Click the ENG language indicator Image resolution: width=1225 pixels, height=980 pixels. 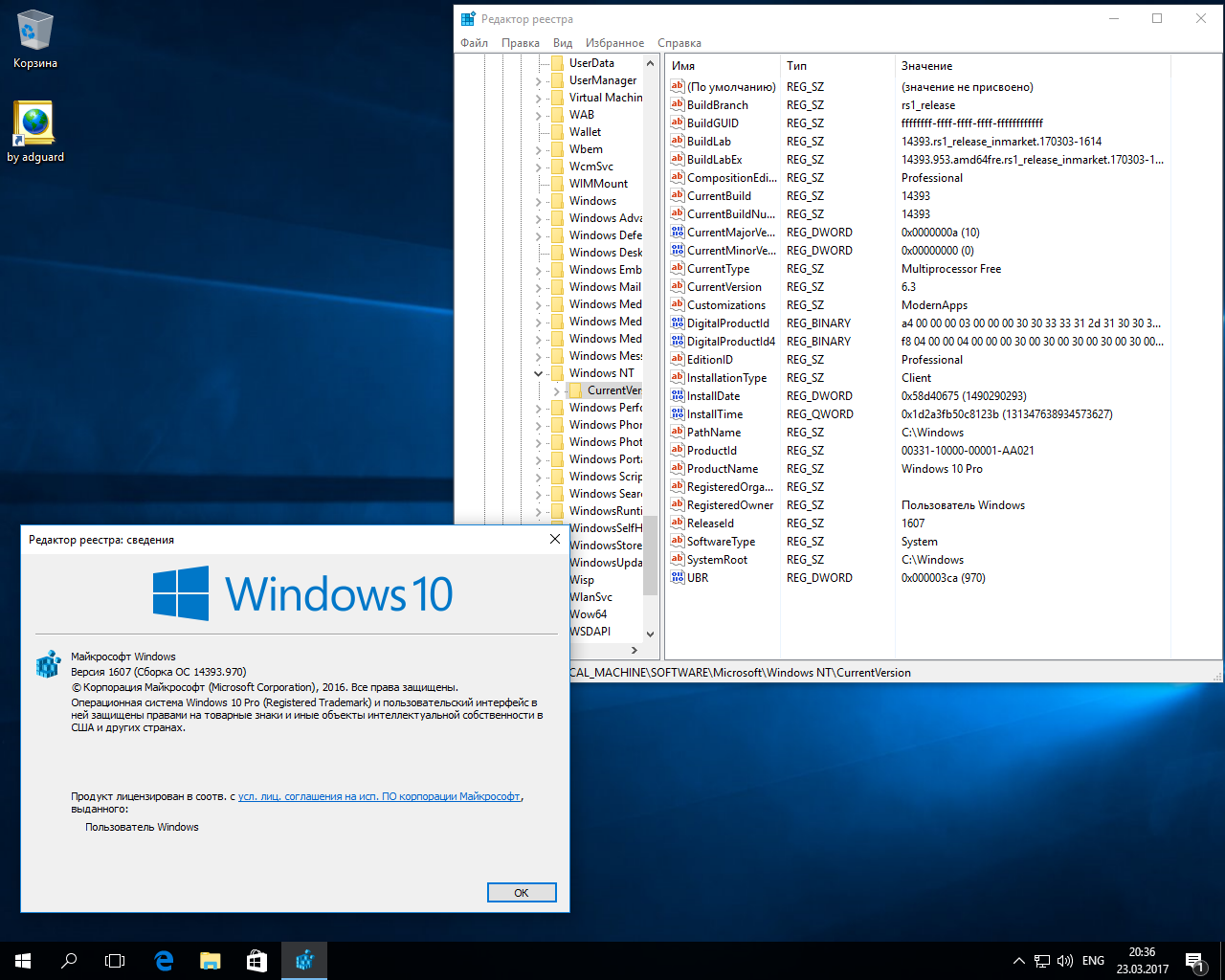point(1093,961)
